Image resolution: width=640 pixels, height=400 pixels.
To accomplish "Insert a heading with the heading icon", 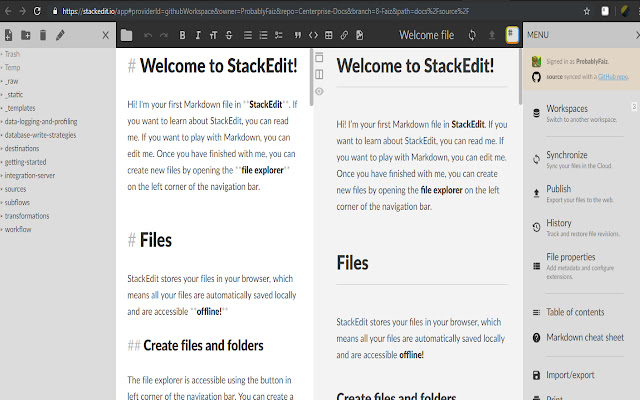I will point(213,35).
